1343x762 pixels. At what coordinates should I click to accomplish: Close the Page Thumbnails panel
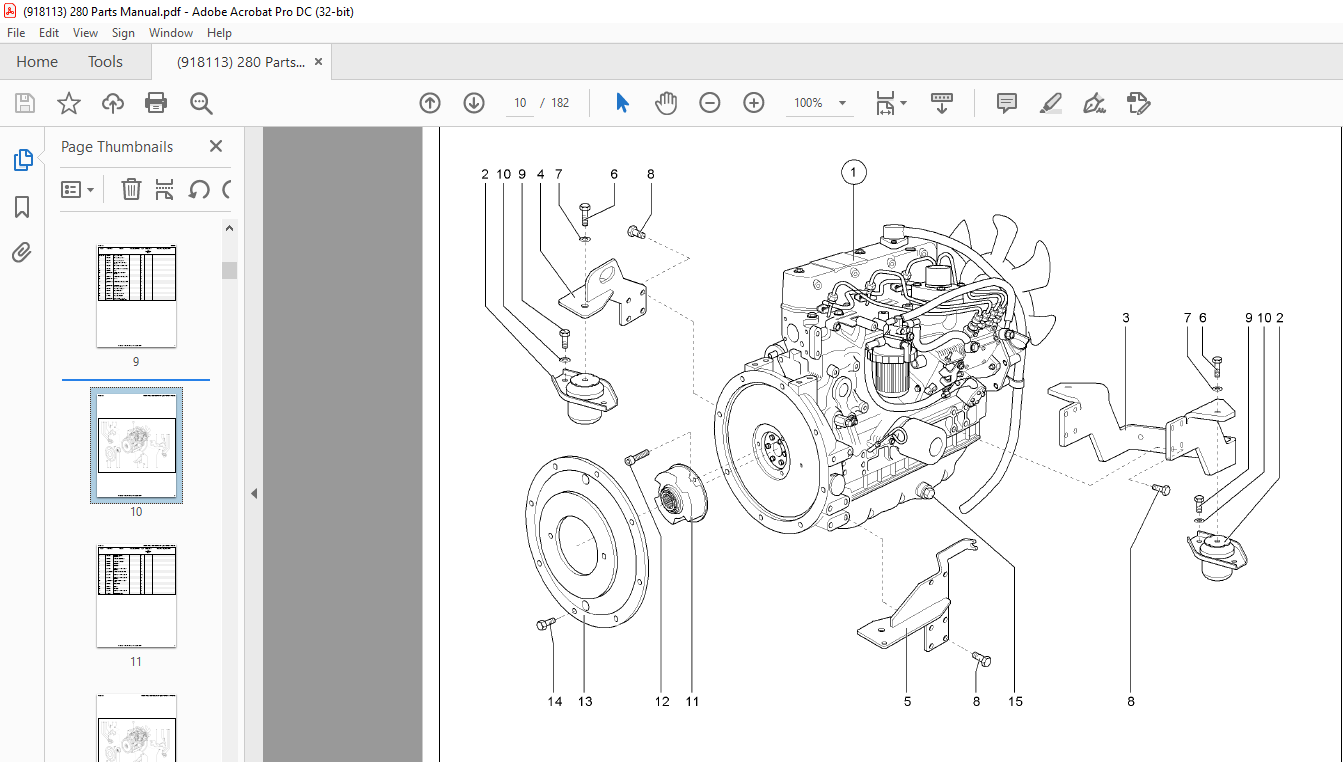(216, 146)
